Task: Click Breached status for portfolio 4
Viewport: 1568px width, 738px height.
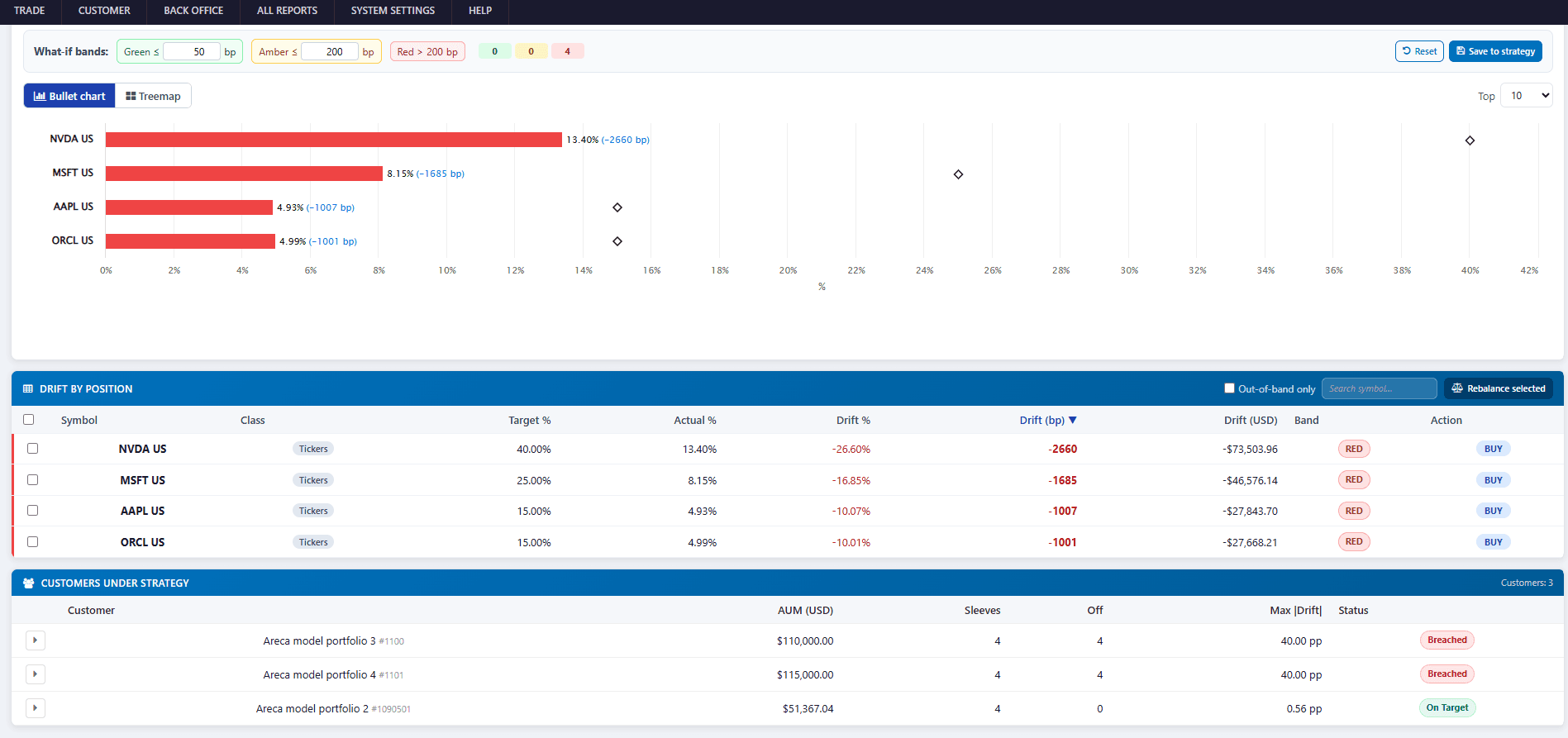Action: pyautogui.click(x=1447, y=674)
